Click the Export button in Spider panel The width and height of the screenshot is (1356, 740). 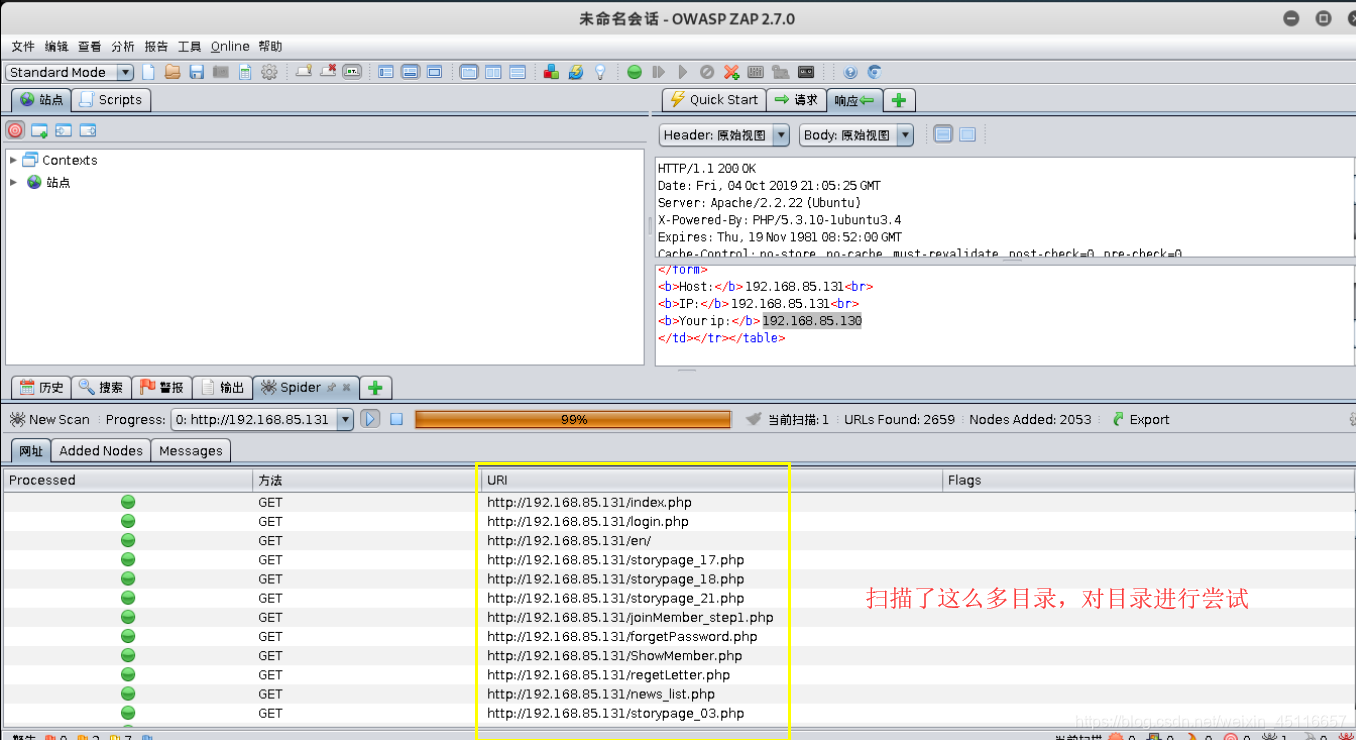pos(1140,419)
